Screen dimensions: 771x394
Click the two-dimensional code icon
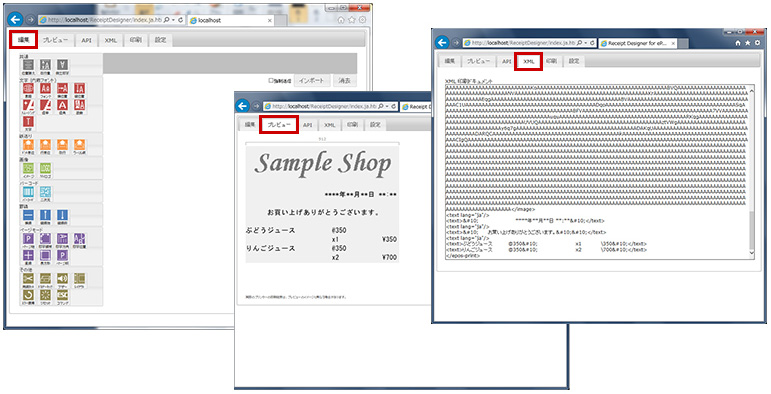[45, 192]
